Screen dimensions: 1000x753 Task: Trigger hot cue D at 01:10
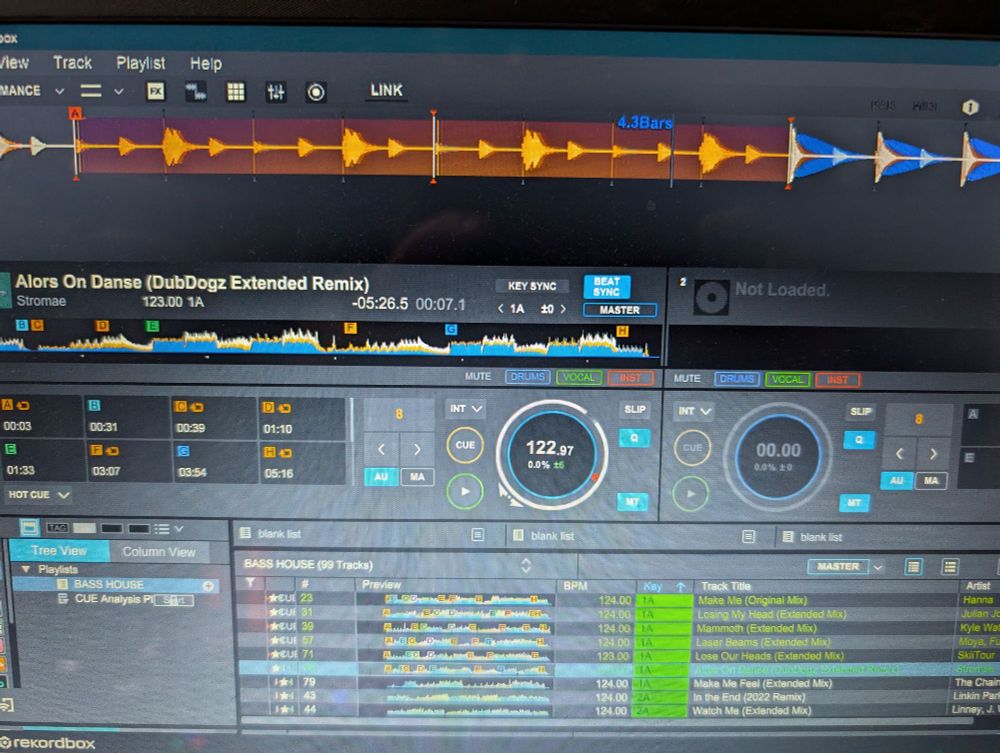click(x=302, y=418)
